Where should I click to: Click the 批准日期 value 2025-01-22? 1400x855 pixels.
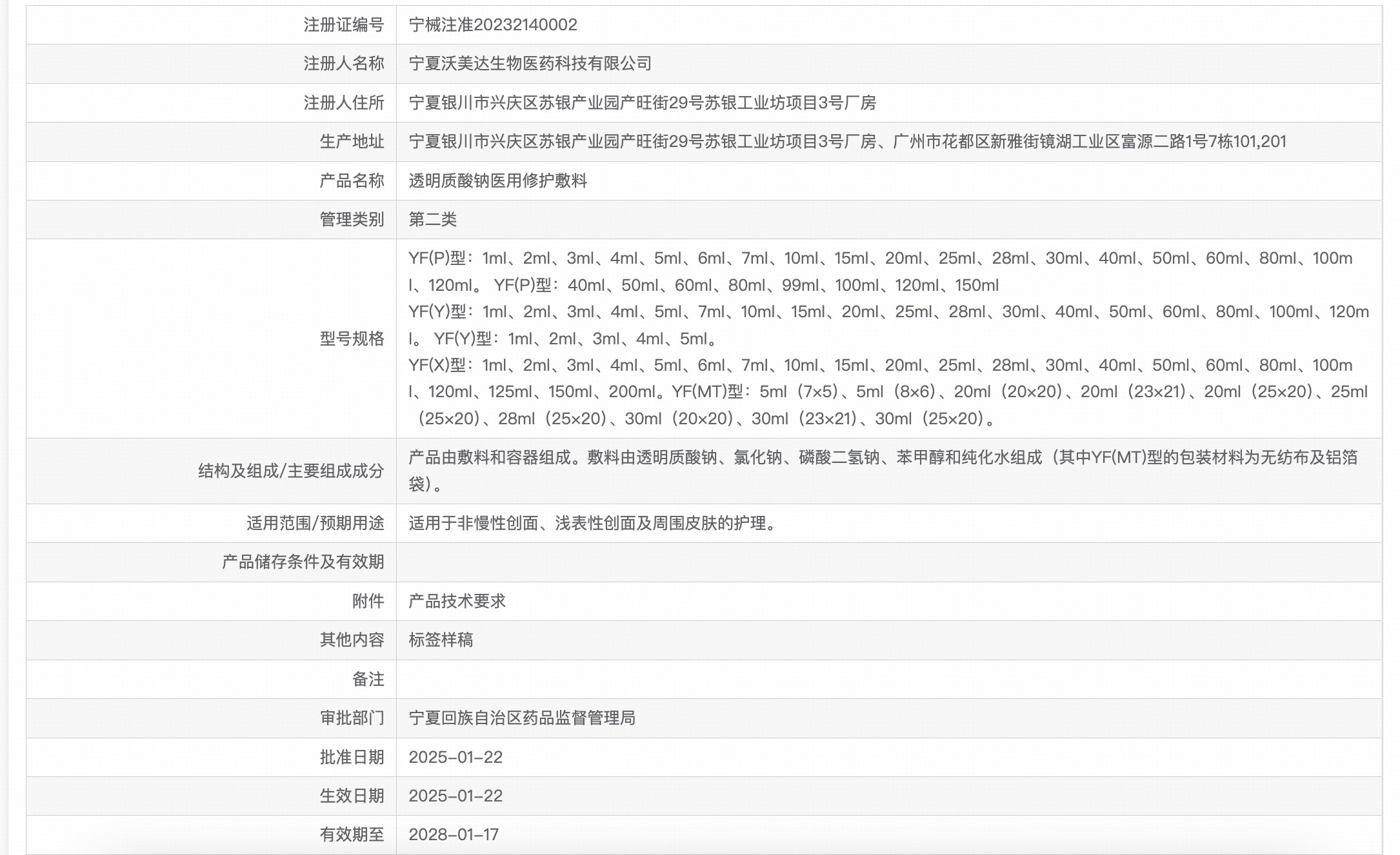(x=455, y=757)
